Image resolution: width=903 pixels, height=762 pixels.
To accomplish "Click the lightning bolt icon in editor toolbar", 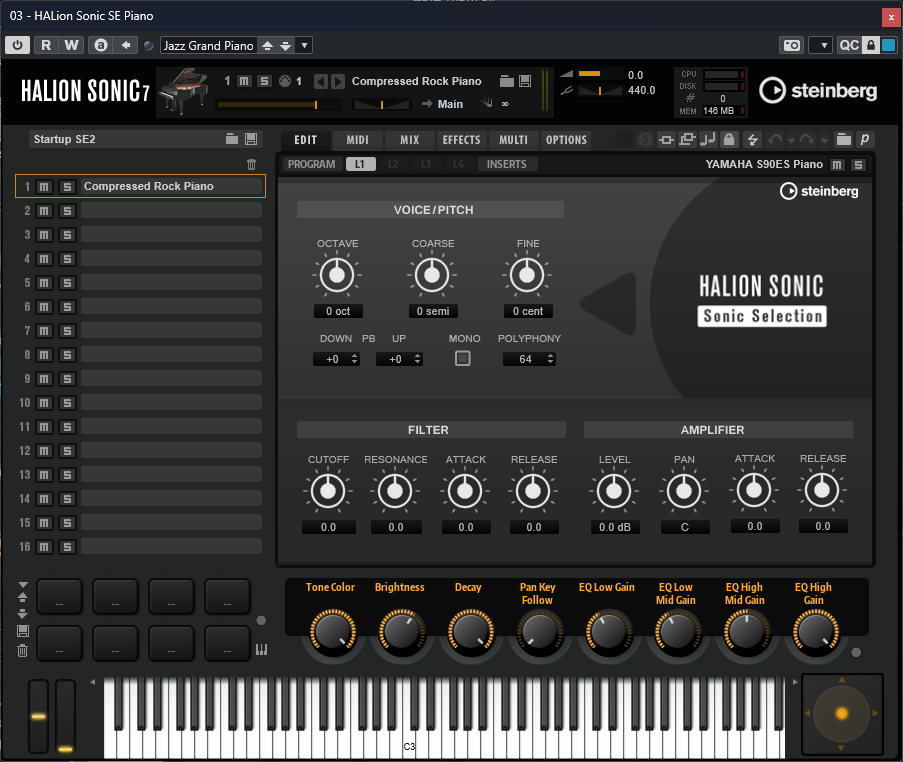I will (752, 139).
